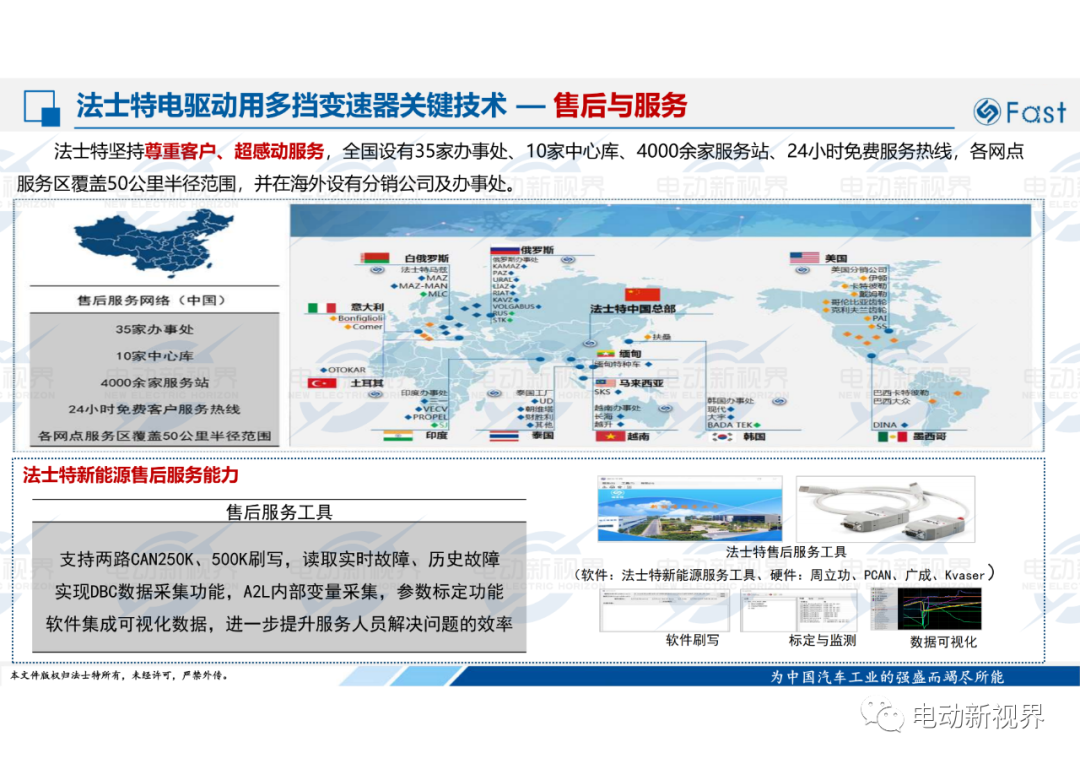Click the BADA TEK customer label
Screen dimensions: 1080x764
(729, 425)
